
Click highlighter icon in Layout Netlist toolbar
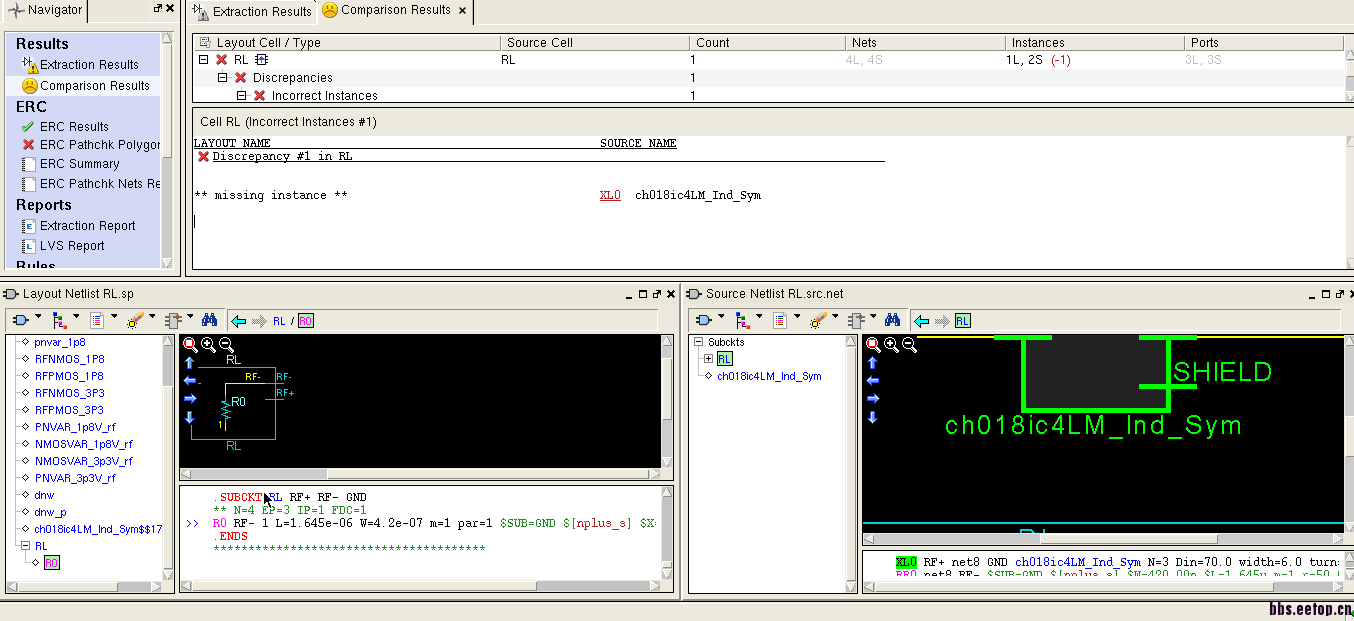coord(135,320)
